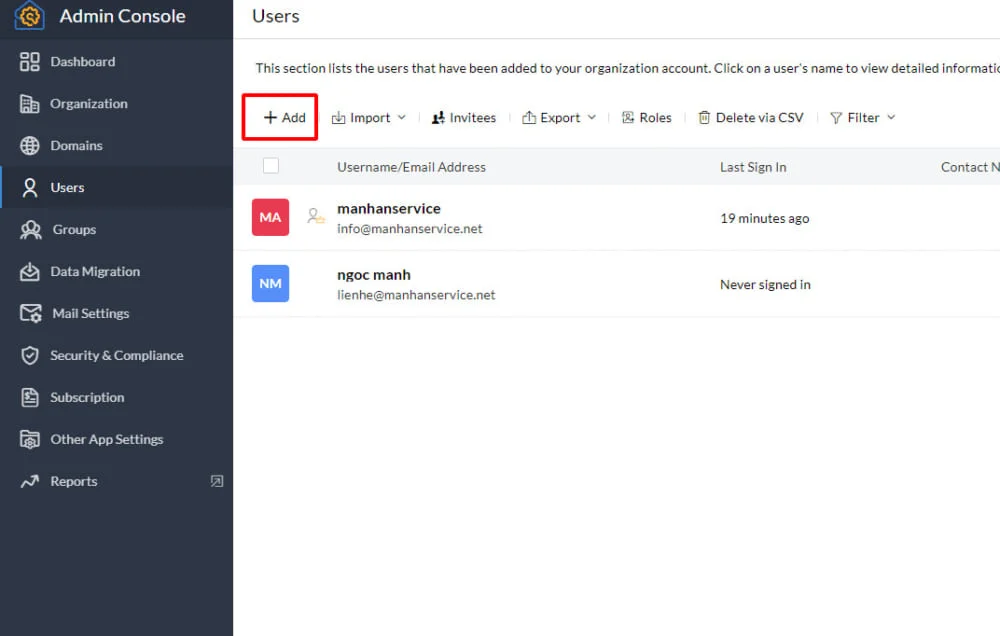The width and height of the screenshot is (1000, 636).
Task: Select the NM avatar for ngoc manh
Action: coord(270,284)
